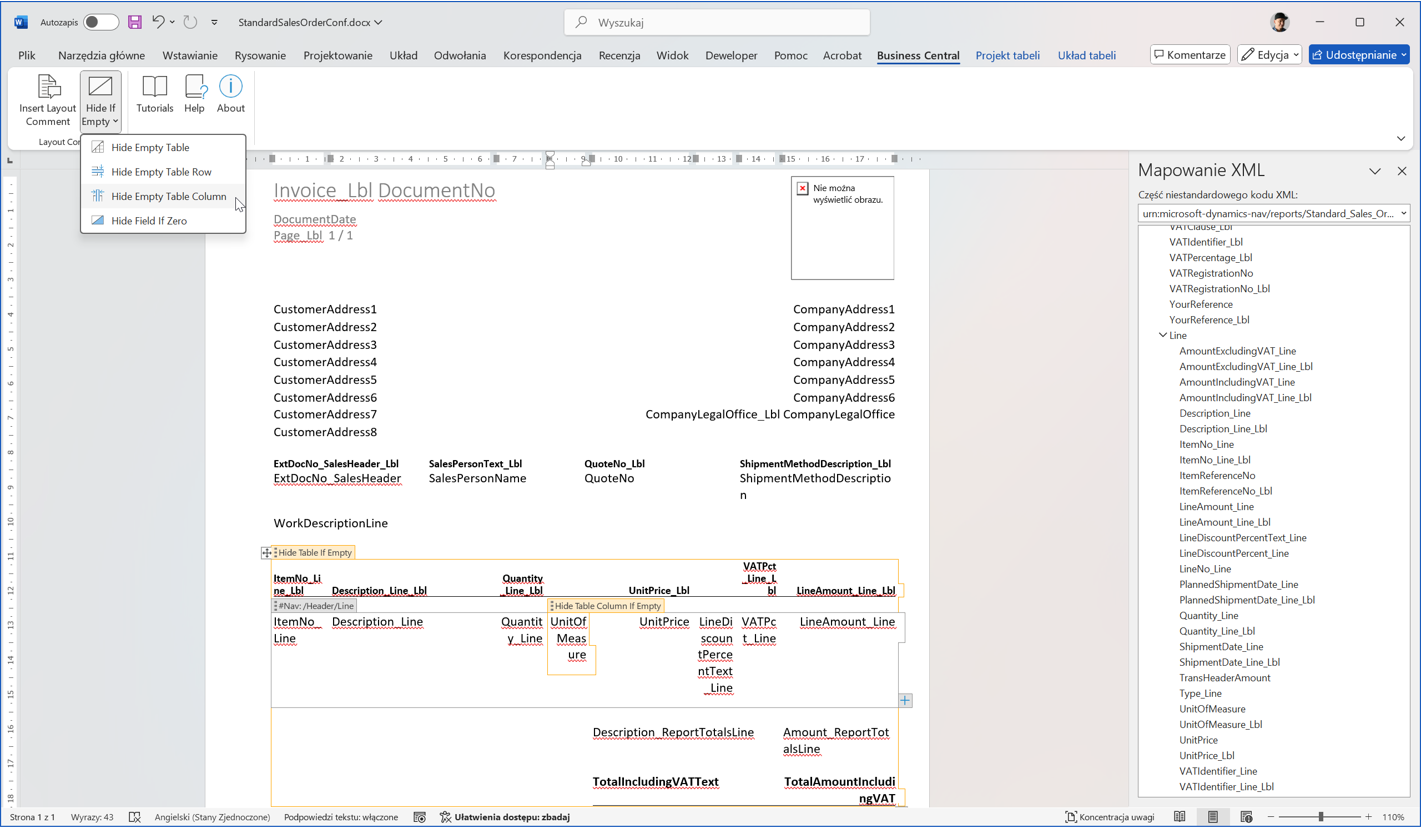Screen dimensions: 1421x827
Task: Close the Mapowanie XML pane
Action: pyautogui.click(x=1402, y=171)
